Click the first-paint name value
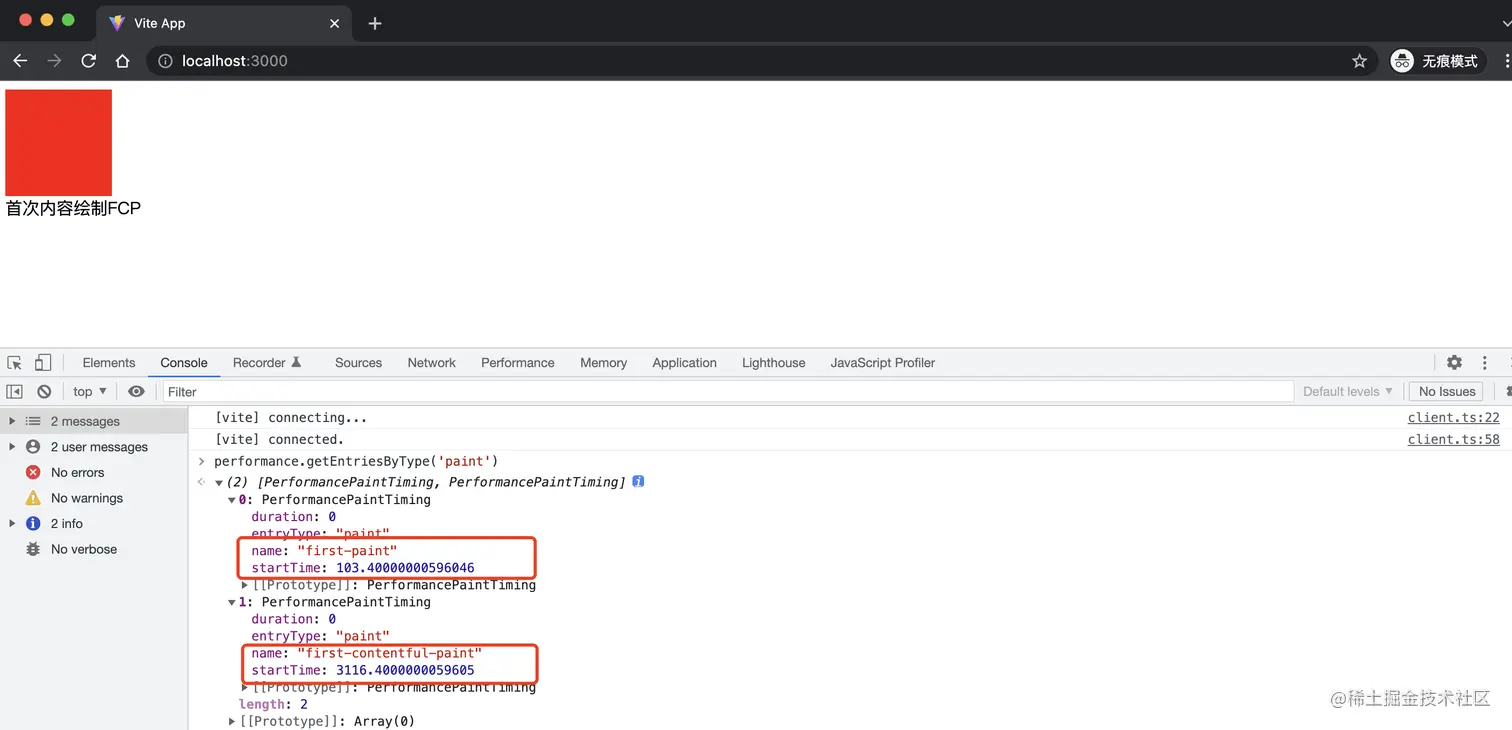This screenshot has height=730, width=1512. coord(347,551)
